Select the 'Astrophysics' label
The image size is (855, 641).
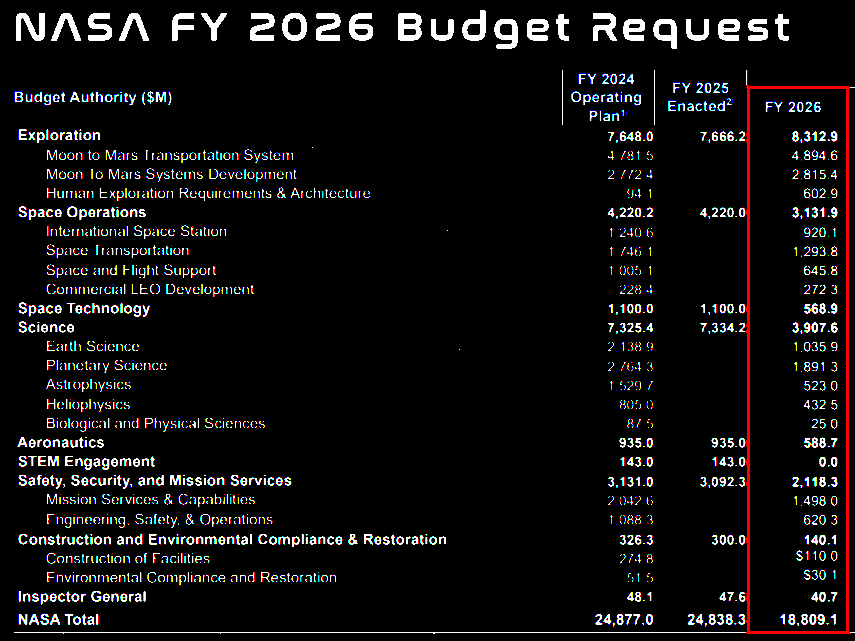pos(89,385)
